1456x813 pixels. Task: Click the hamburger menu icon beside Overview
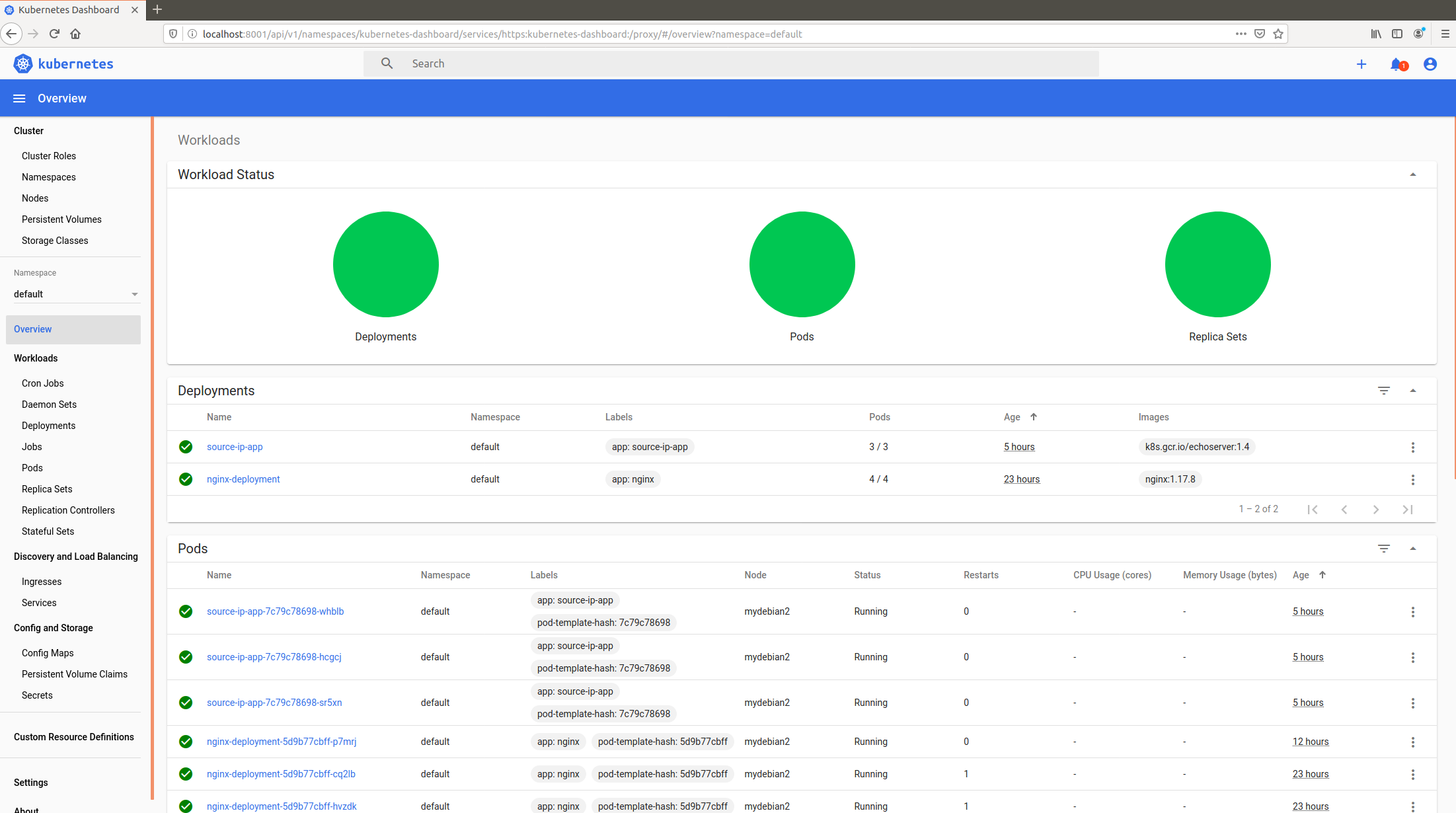(x=19, y=98)
